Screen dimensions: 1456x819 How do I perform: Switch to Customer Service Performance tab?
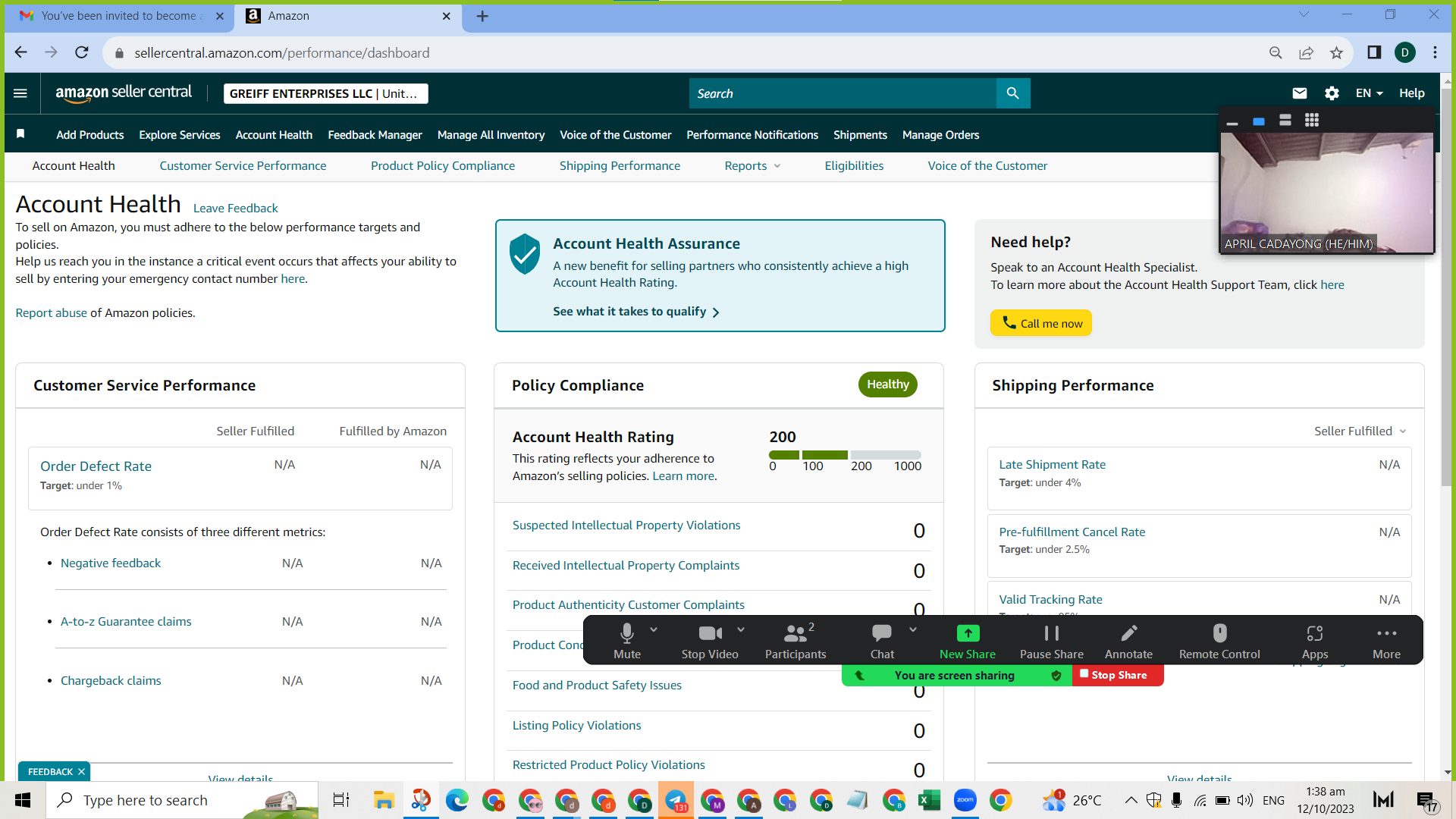coord(243,165)
